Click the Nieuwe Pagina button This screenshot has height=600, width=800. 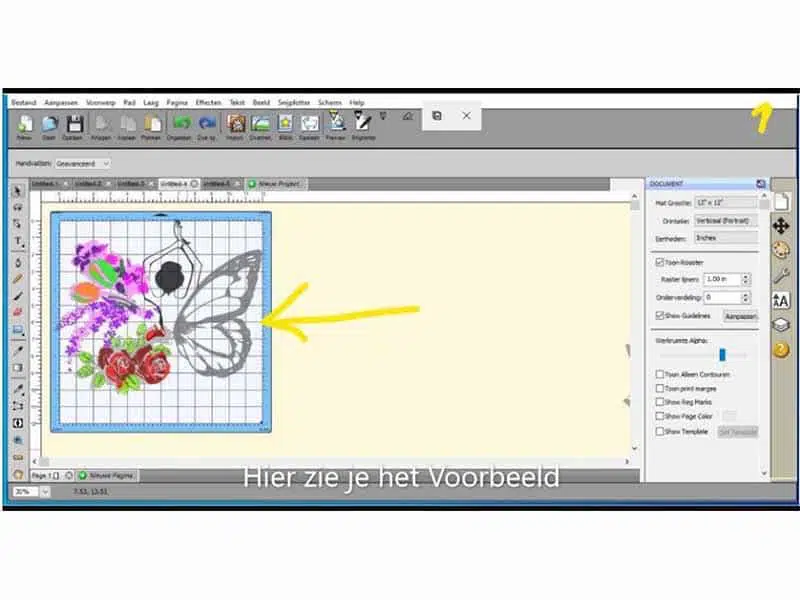click(x=106, y=476)
